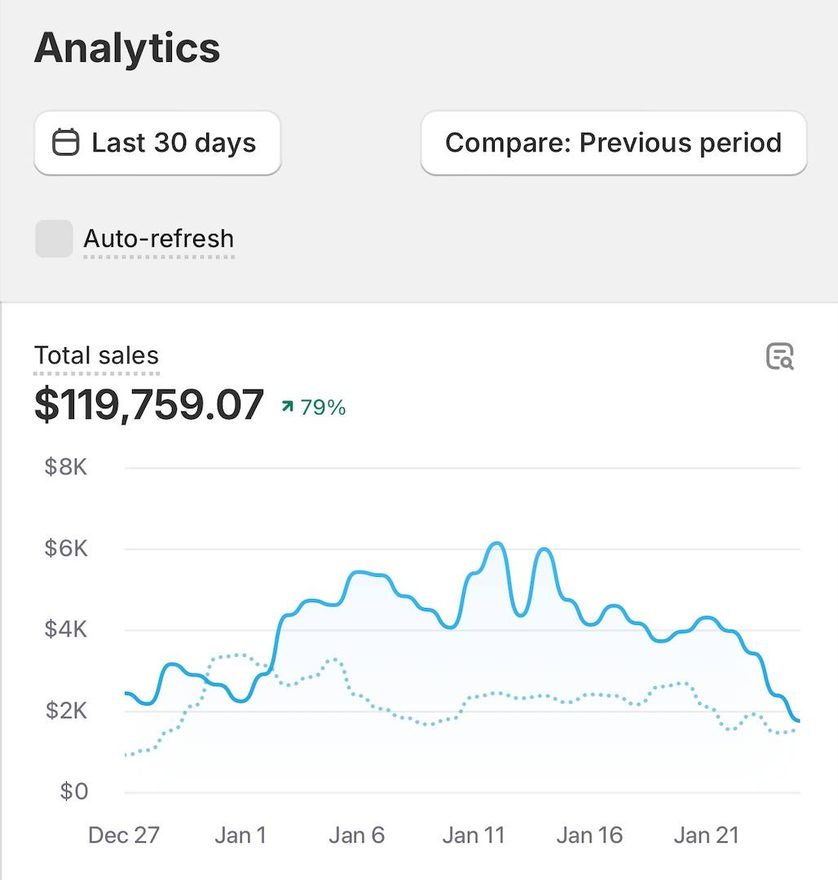Select the Jan 6 date label
This screenshot has height=880, width=838.
pos(356,835)
